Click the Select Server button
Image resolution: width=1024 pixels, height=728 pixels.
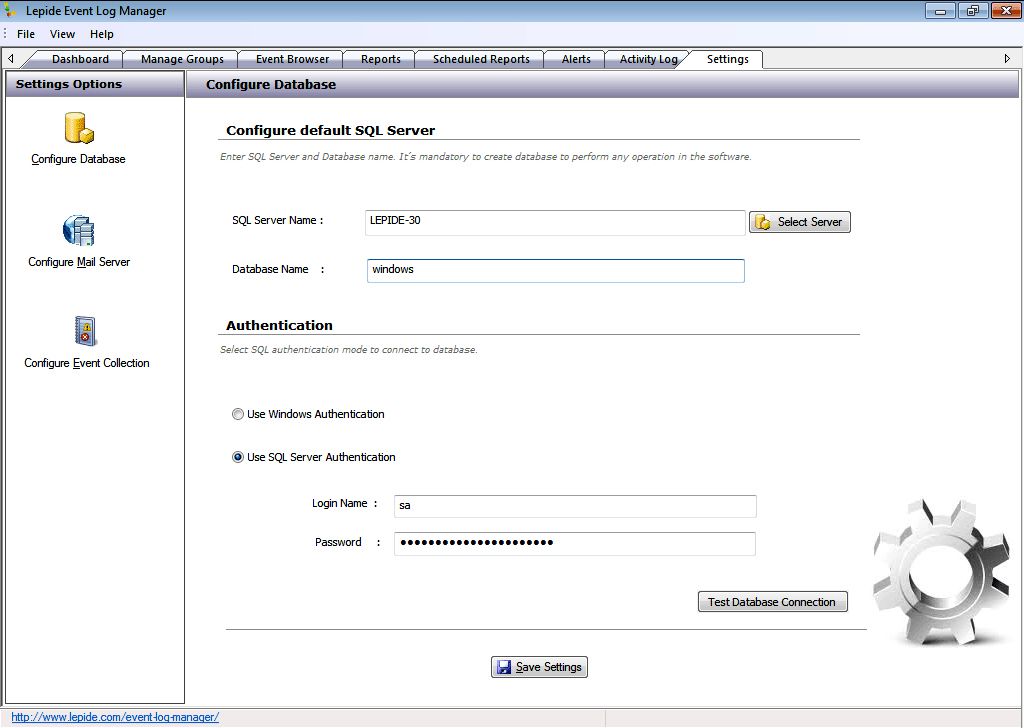(x=800, y=222)
